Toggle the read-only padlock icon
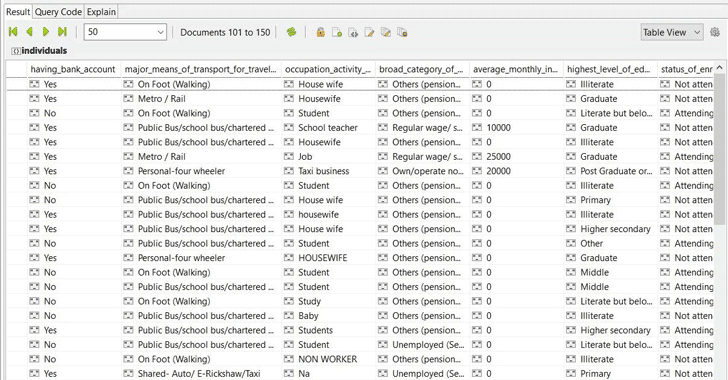728x380 pixels. click(x=320, y=32)
